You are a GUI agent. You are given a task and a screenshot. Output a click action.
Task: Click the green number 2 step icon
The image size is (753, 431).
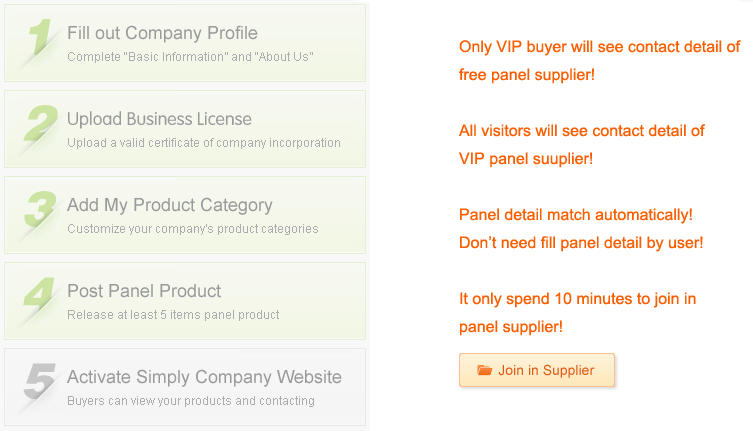[39, 128]
